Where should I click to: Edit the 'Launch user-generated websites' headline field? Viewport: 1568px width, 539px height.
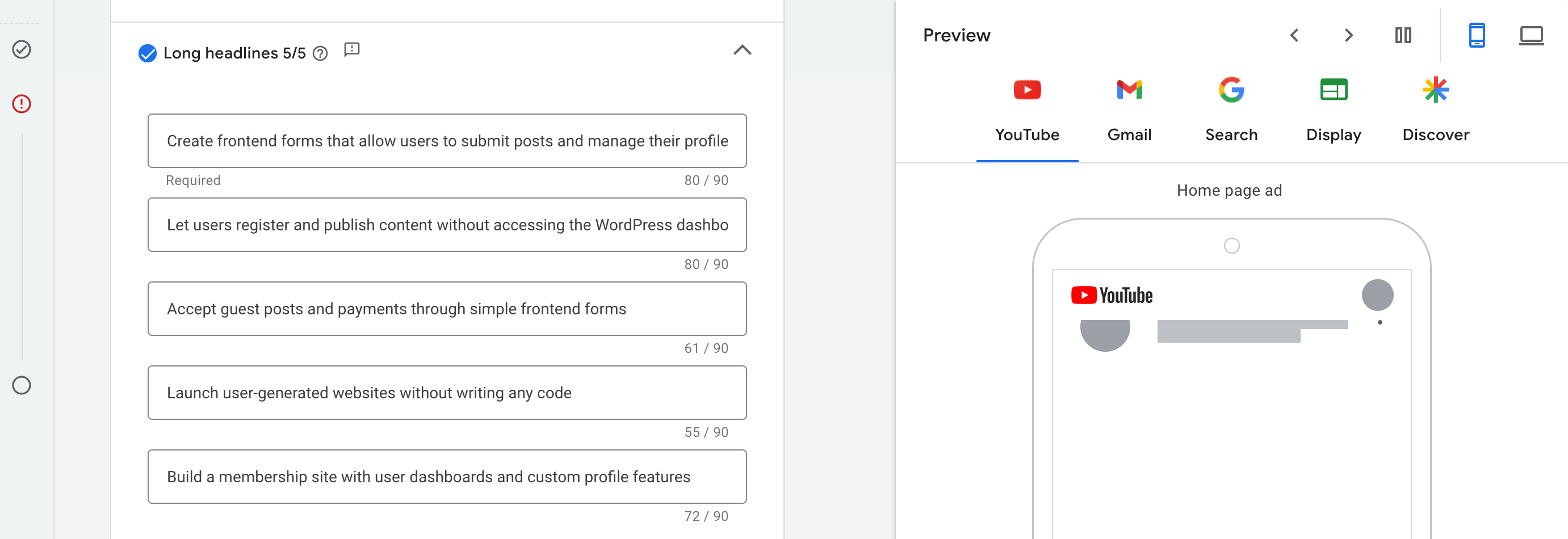tap(447, 393)
